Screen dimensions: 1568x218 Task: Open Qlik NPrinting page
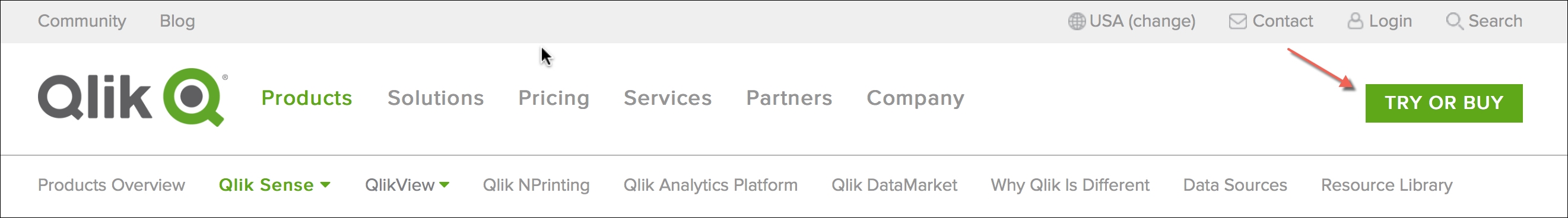536,185
